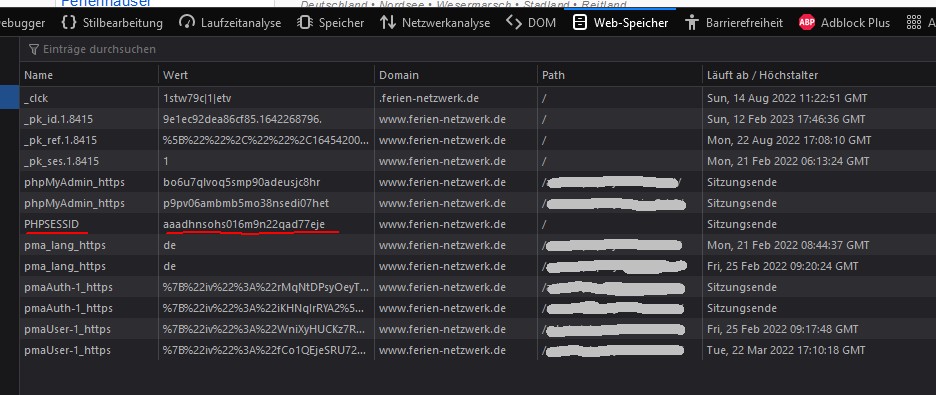Click the Barrierefreiheit person icon
The image size is (936, 395).
coord(692,23)
